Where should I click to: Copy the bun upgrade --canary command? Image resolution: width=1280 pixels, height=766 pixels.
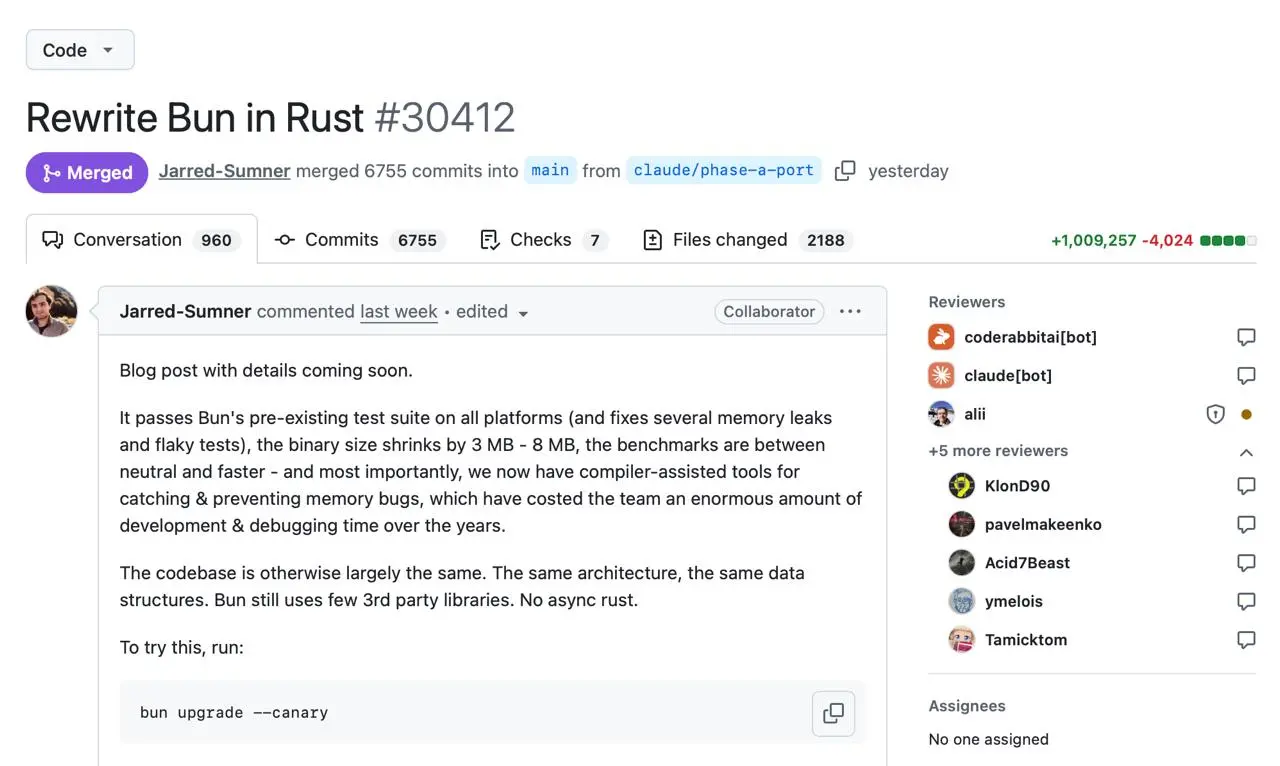(x=833, y=713)
